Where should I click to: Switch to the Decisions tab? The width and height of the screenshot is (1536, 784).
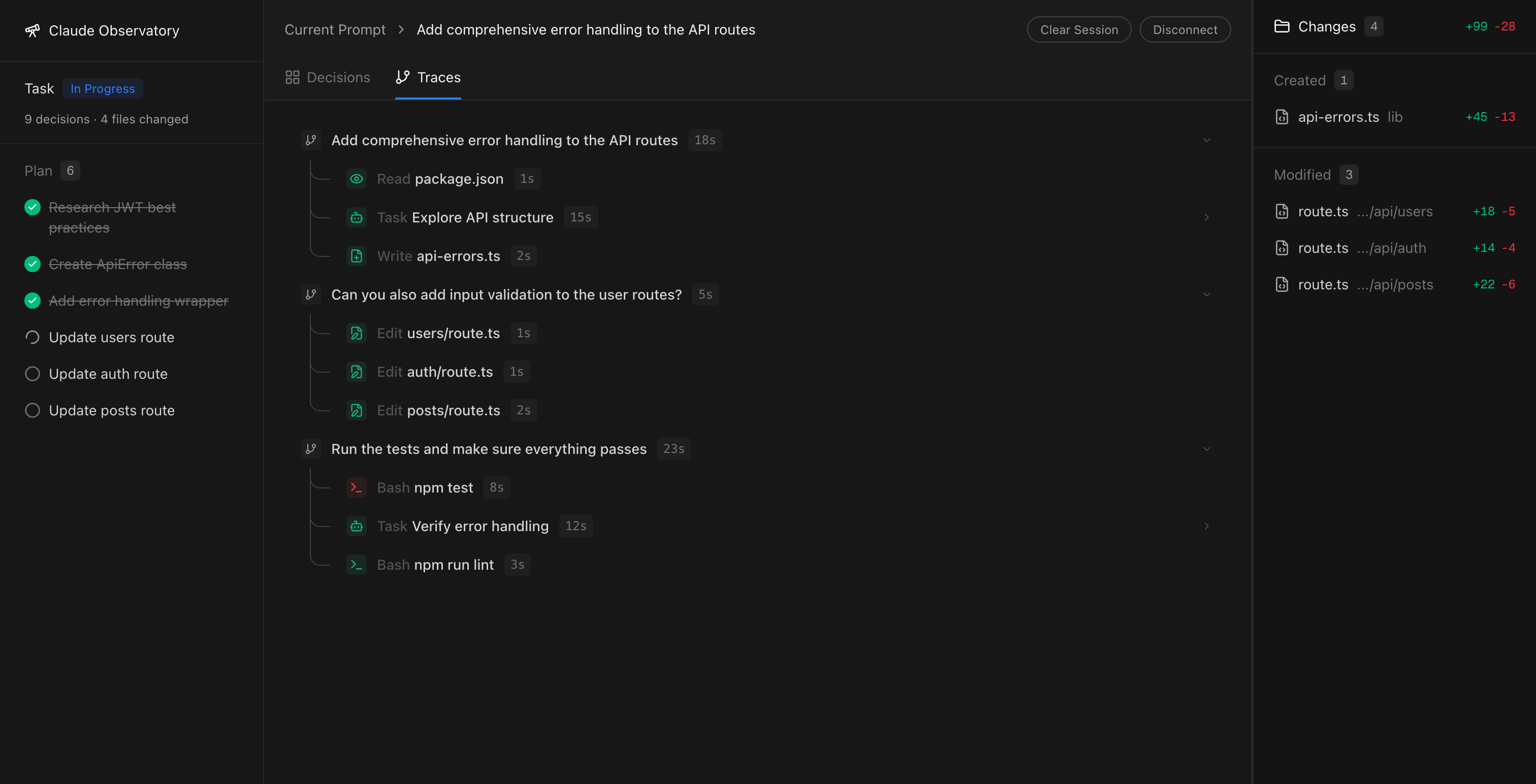(x=327, y=78)
